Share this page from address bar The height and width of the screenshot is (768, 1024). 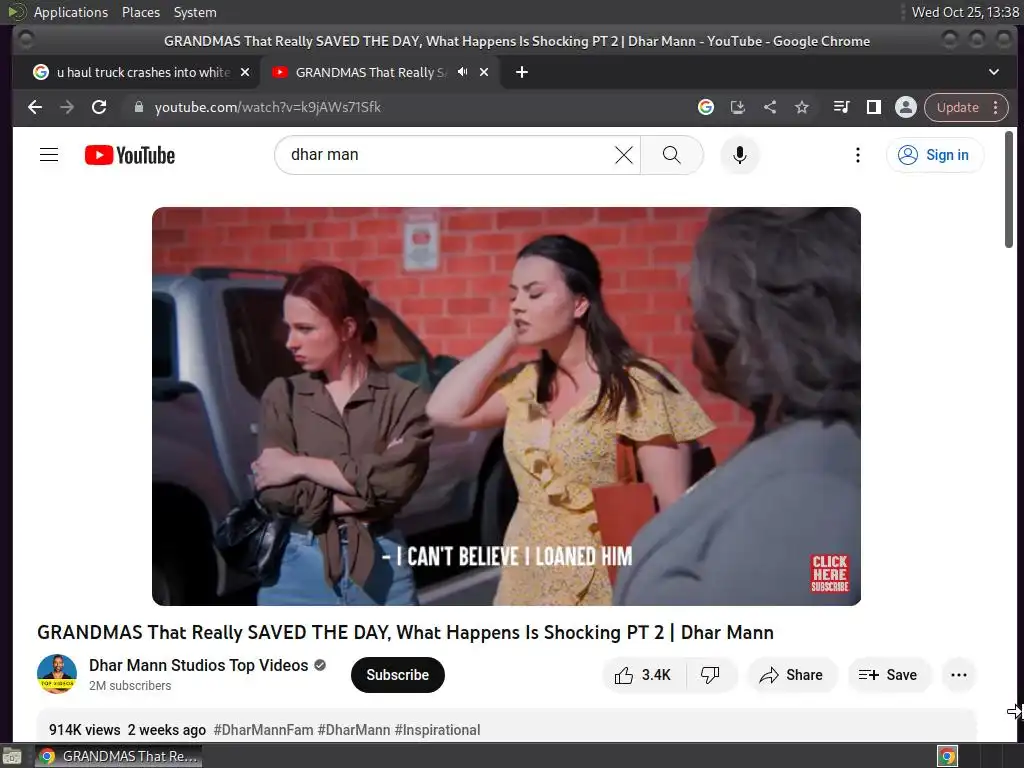(x=770, y=107)
